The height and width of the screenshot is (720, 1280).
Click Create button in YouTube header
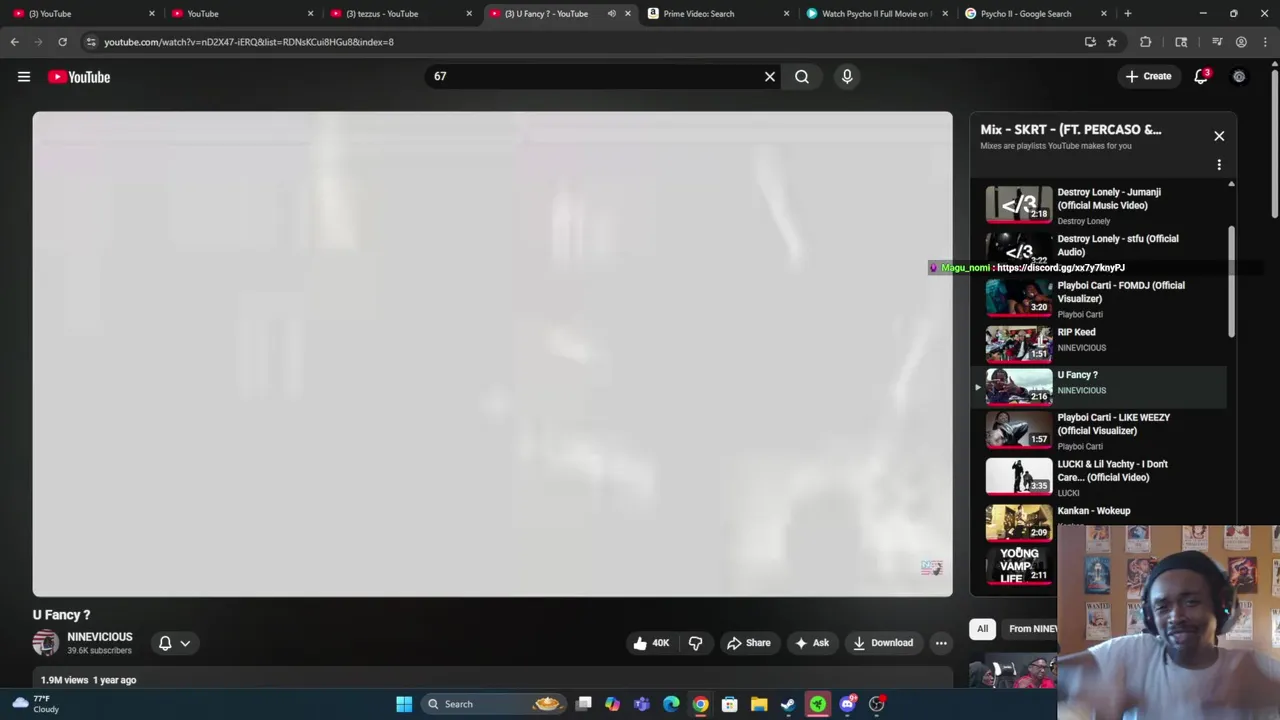pos(1148,76)
